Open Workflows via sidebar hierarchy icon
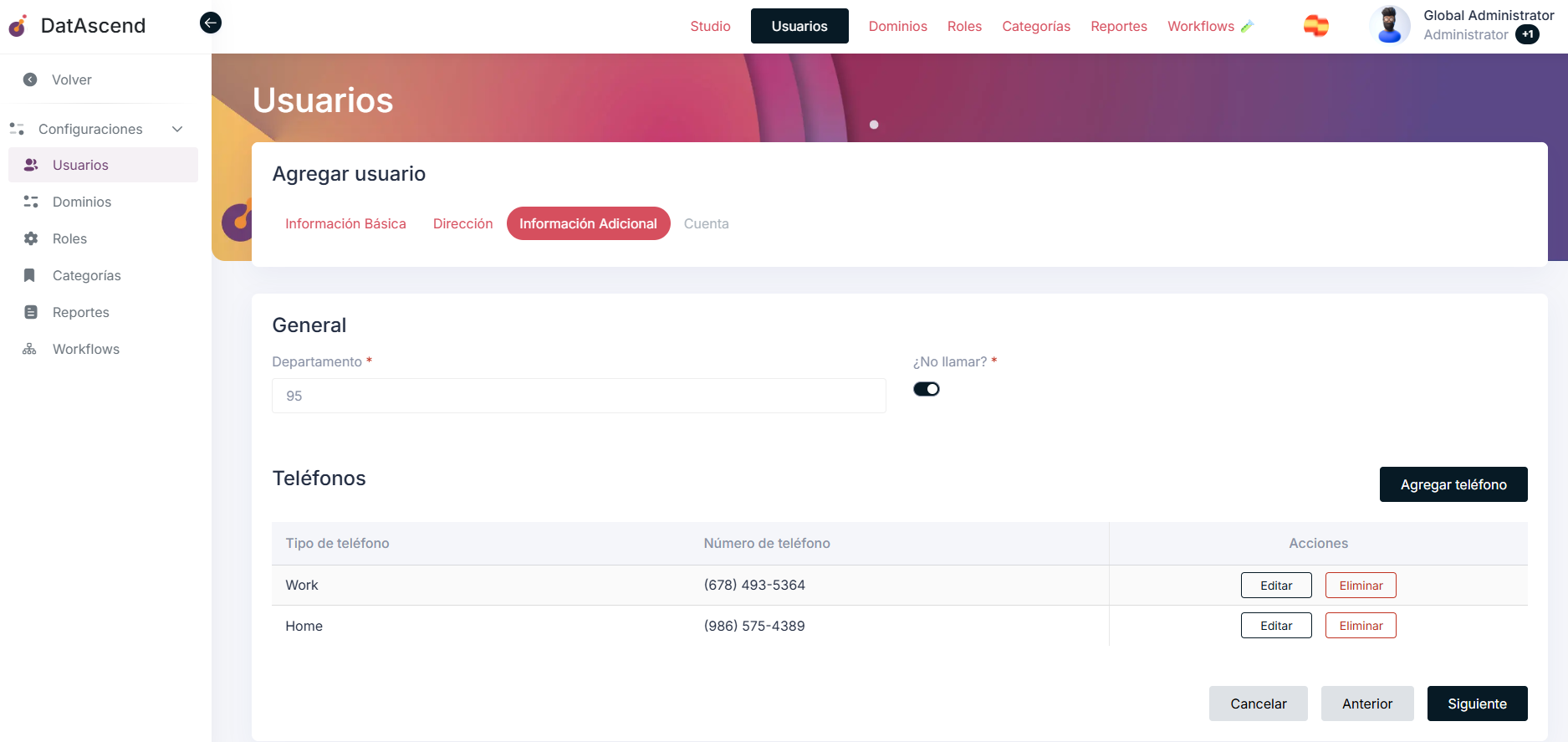The height and width of the screenshot is (742, 1568). point(30,349)
